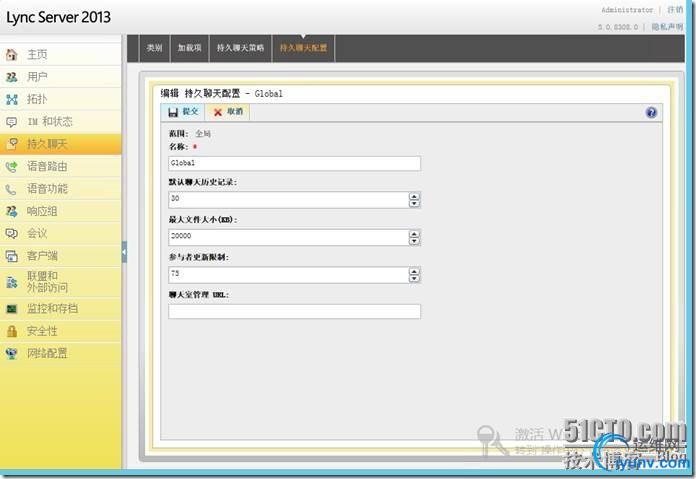Open the 加载项 tab
The height and width of the screenshot is (479, 696).
coord(190,48)
